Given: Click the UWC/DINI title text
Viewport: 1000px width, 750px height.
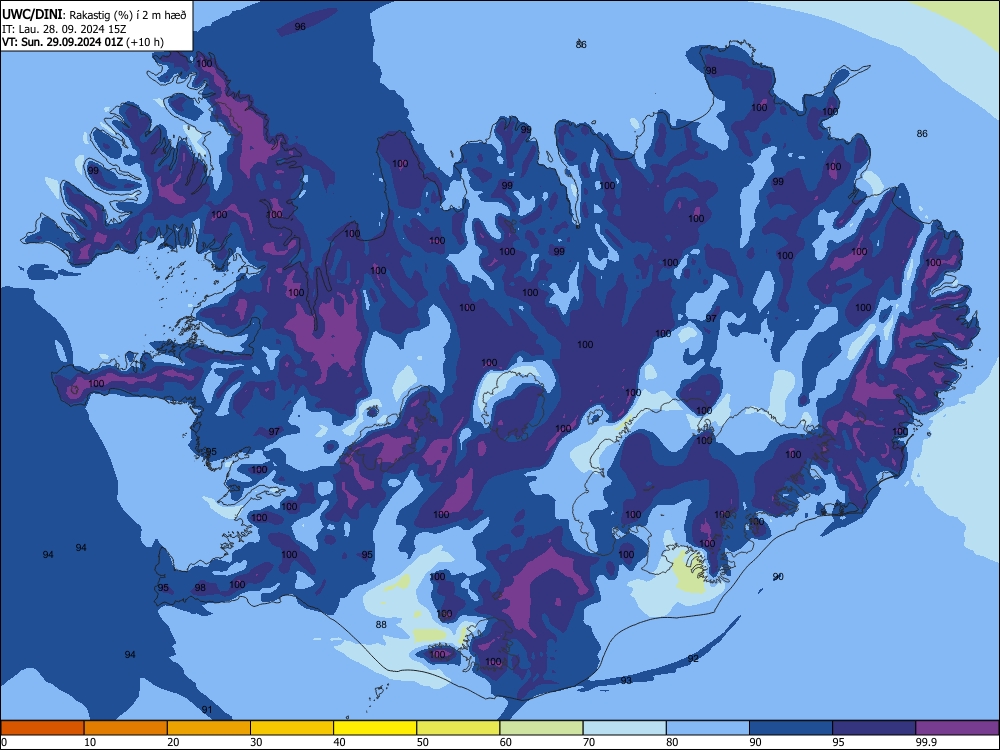Looking at the screenshot, I should pyautogui.click(x=33, y=14).
